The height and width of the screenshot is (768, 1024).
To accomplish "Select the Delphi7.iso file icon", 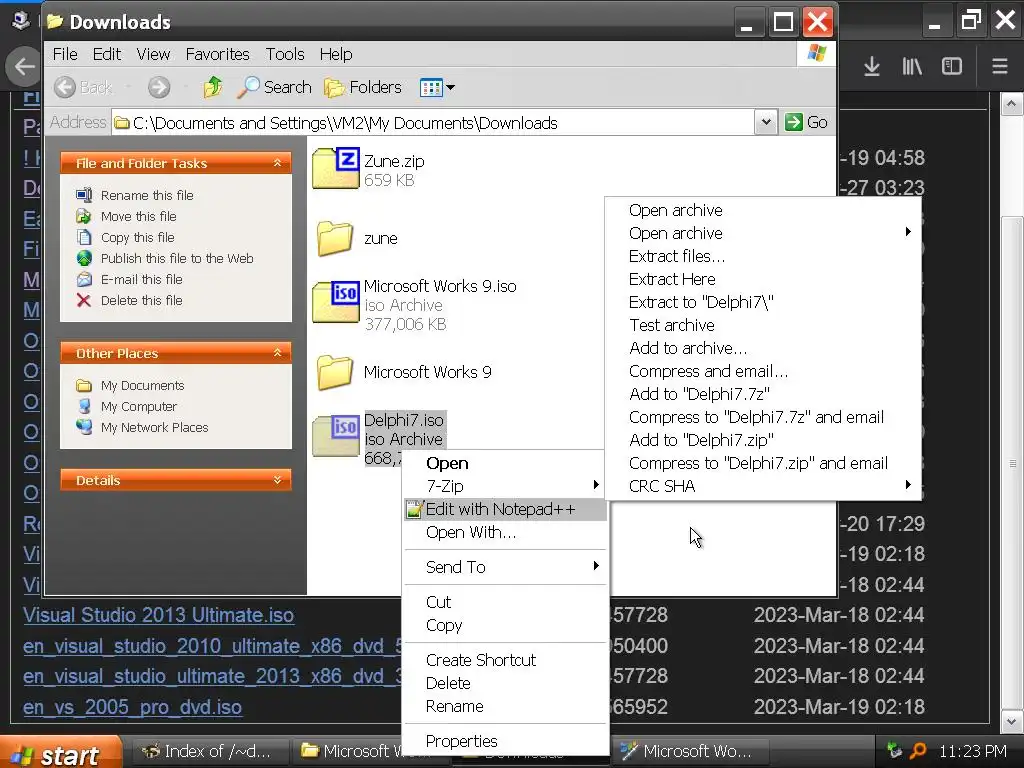I will click(336, 436).
